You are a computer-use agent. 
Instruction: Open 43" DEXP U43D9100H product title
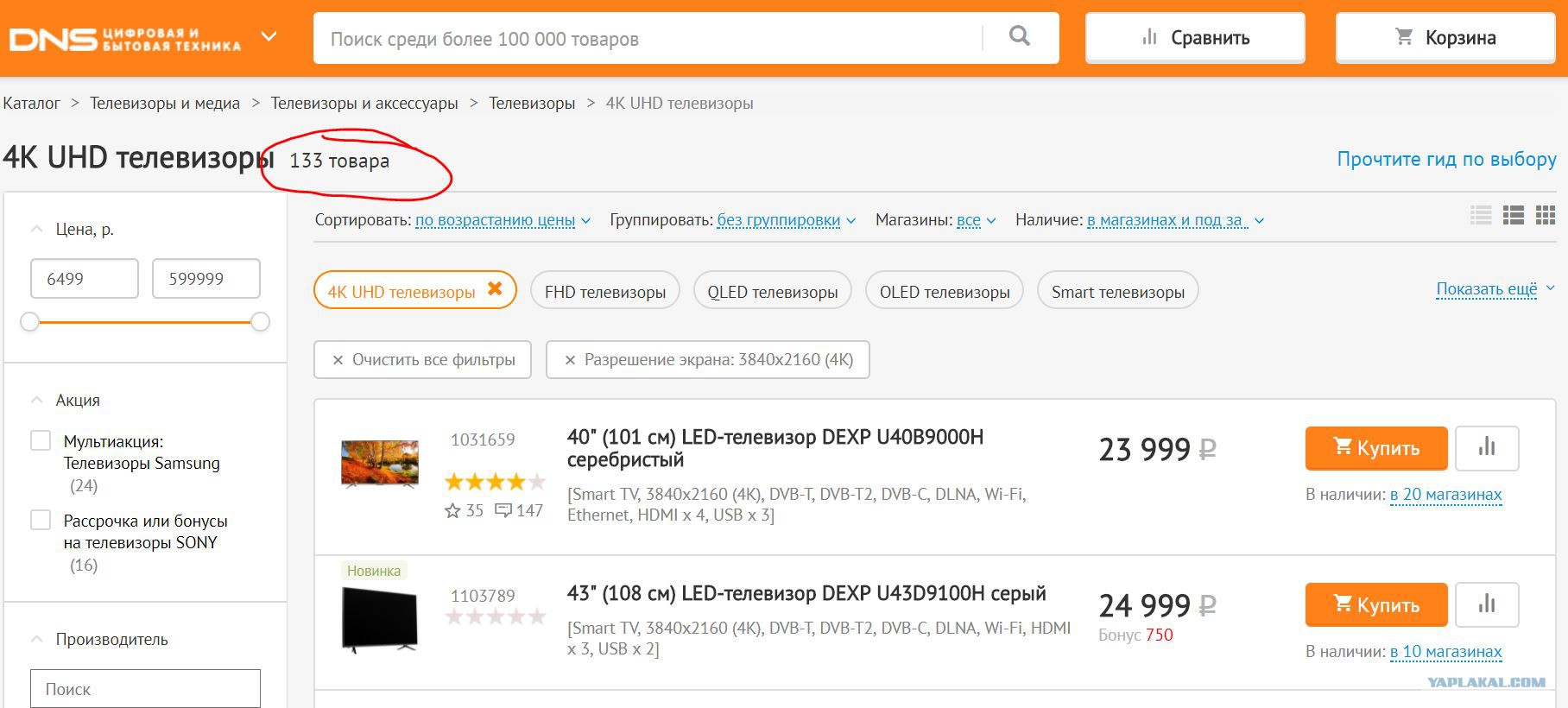pos(806,594)
